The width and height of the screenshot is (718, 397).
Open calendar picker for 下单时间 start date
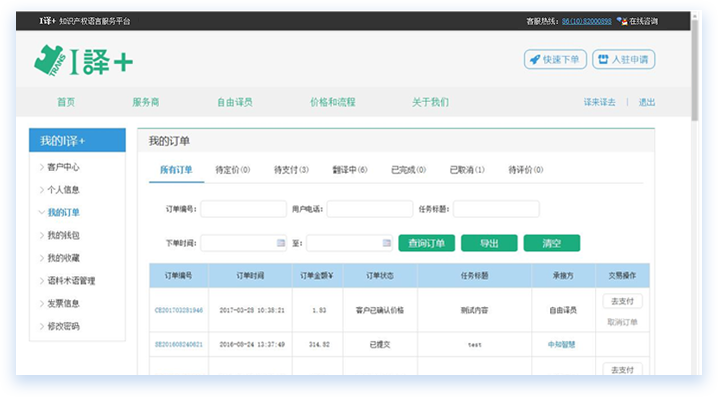281,243
